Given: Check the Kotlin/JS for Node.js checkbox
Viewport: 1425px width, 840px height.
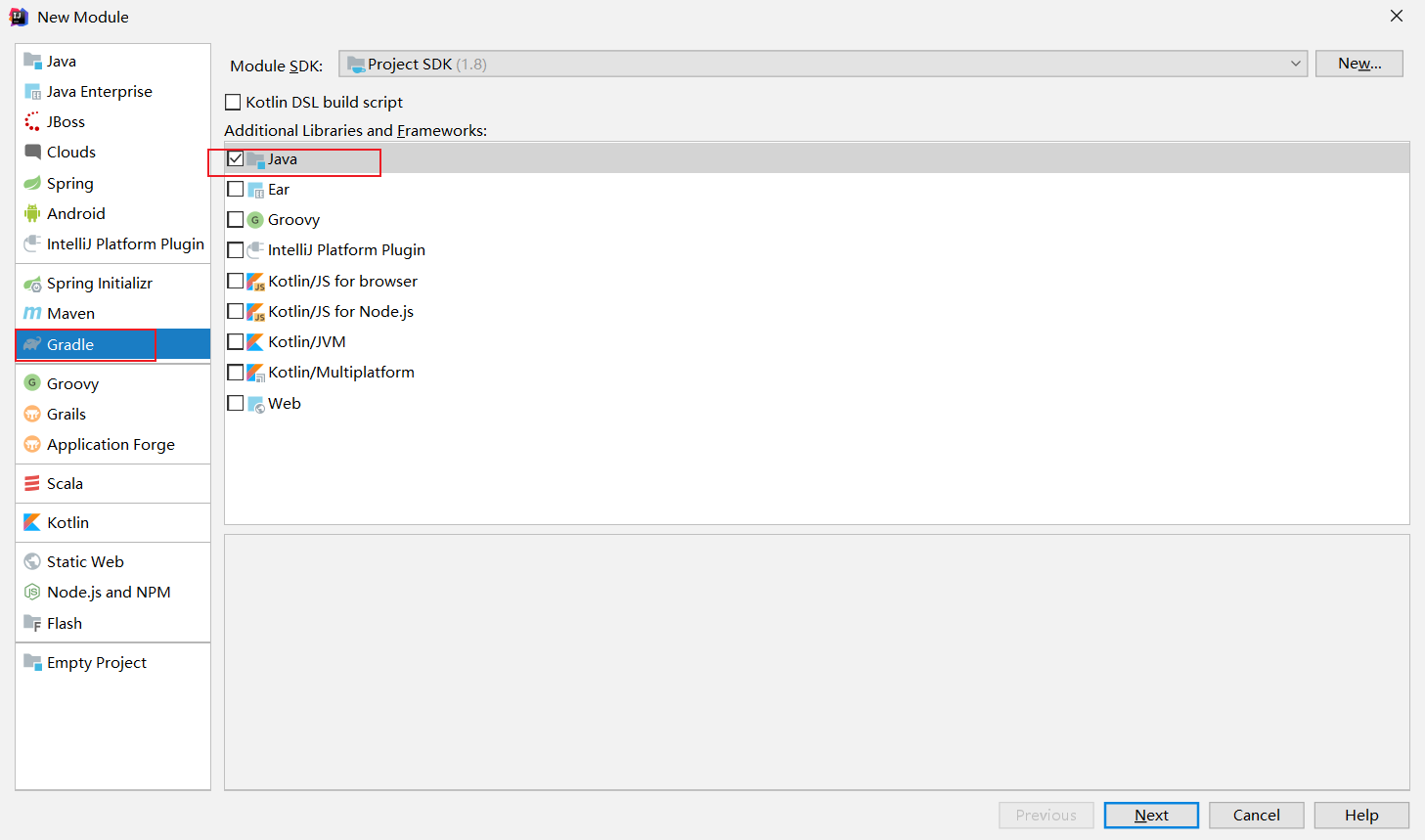Looking at the screenshot, I should 236,311.
